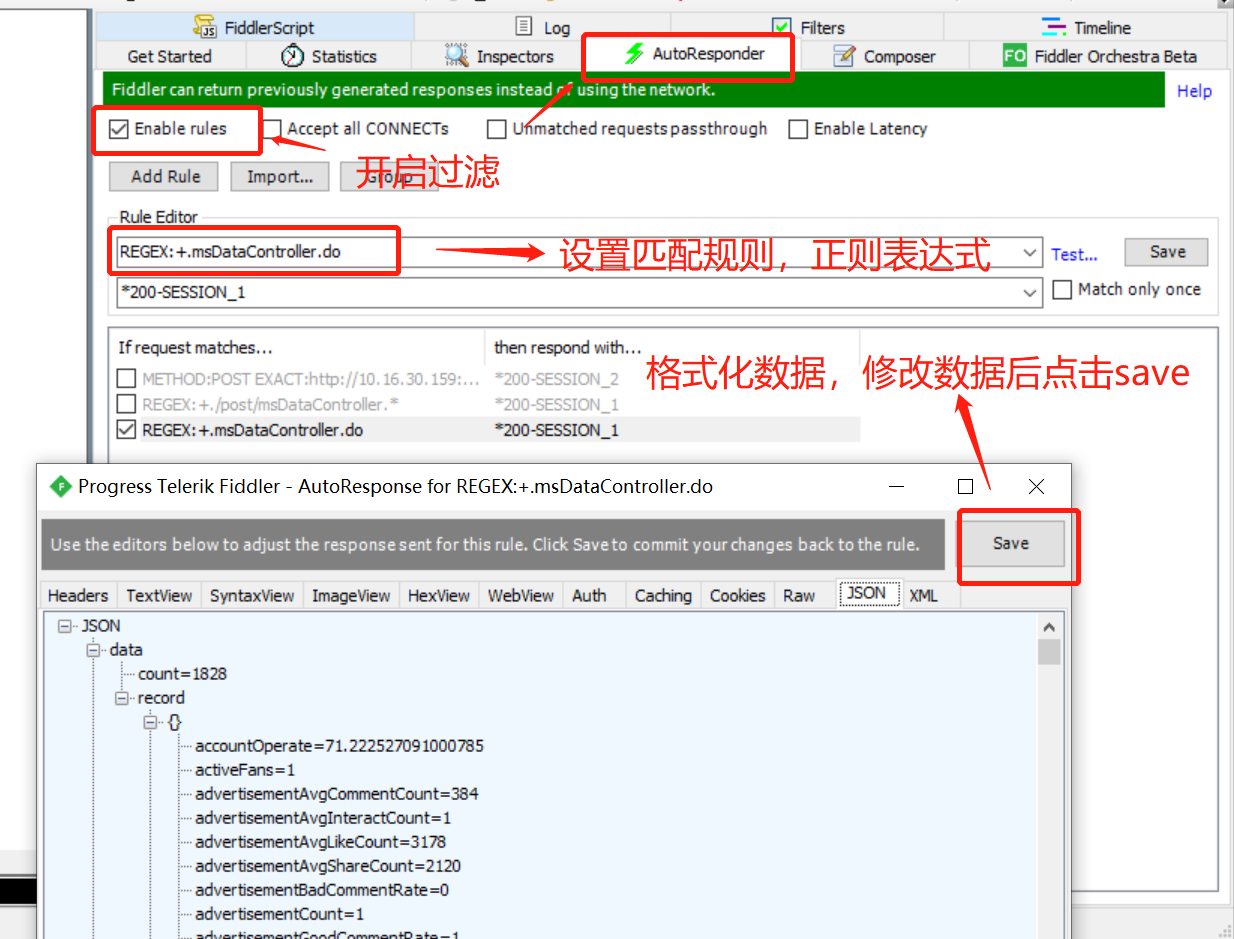Click the Statistics clock icon
Viewport: 1234px width, 939px height.
(292, 56)
